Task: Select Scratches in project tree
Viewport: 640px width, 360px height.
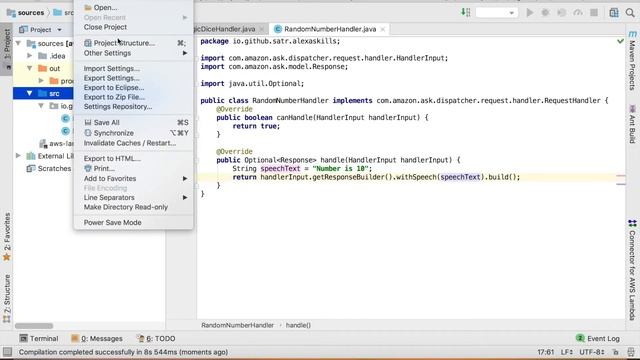Action: coord(49,168)
